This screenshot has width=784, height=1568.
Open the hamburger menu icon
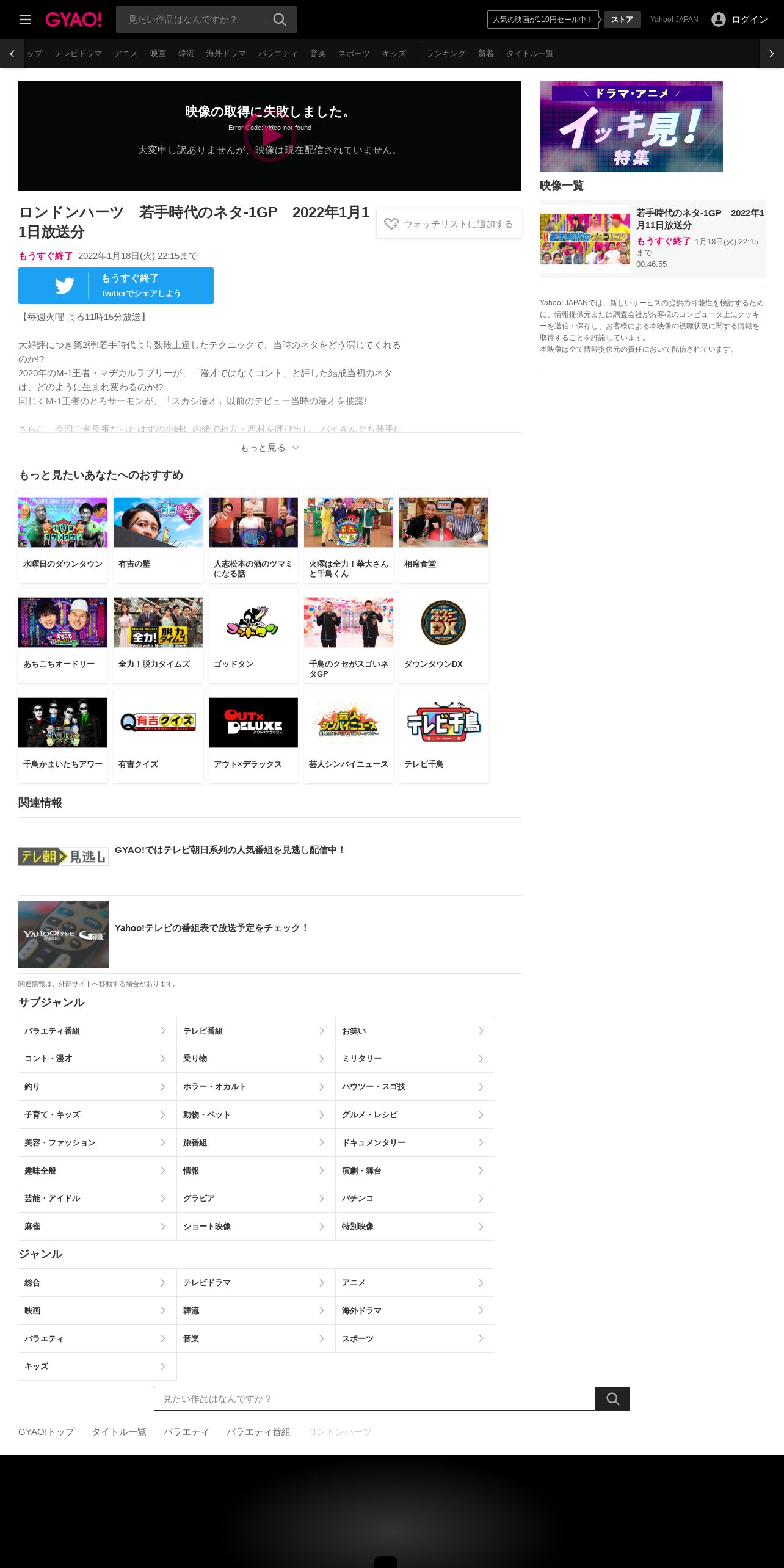[x=25, y=20]
